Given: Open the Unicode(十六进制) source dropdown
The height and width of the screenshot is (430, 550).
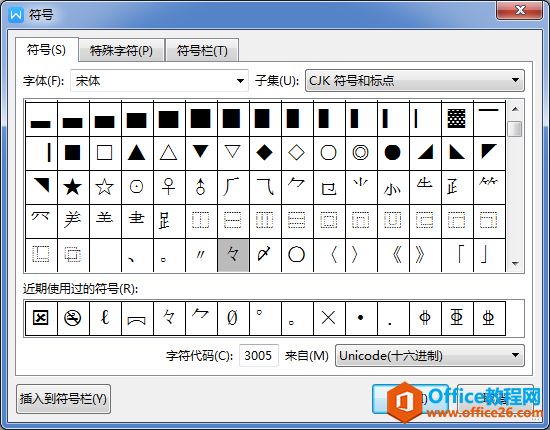Looking at the screenshot, I should click(430, 356).
